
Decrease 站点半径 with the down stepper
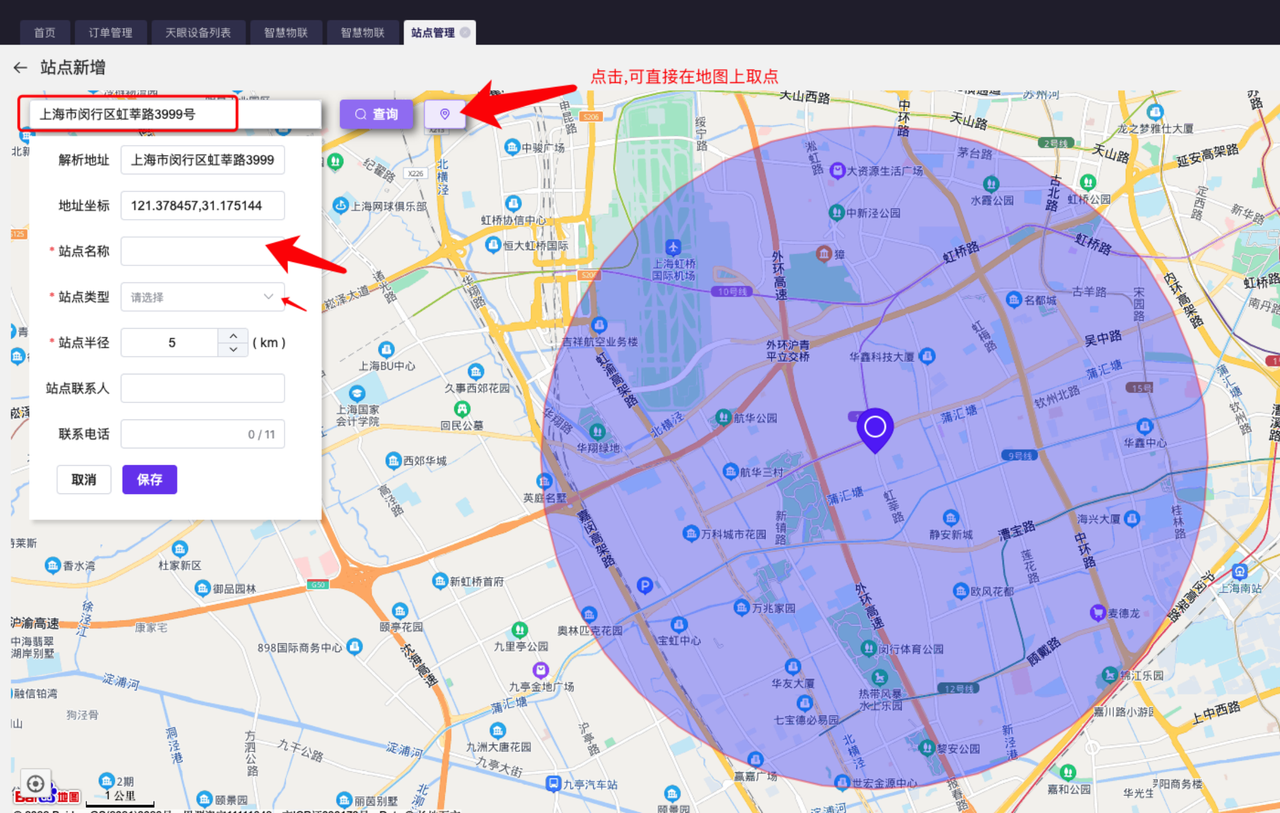click(233, 349)
